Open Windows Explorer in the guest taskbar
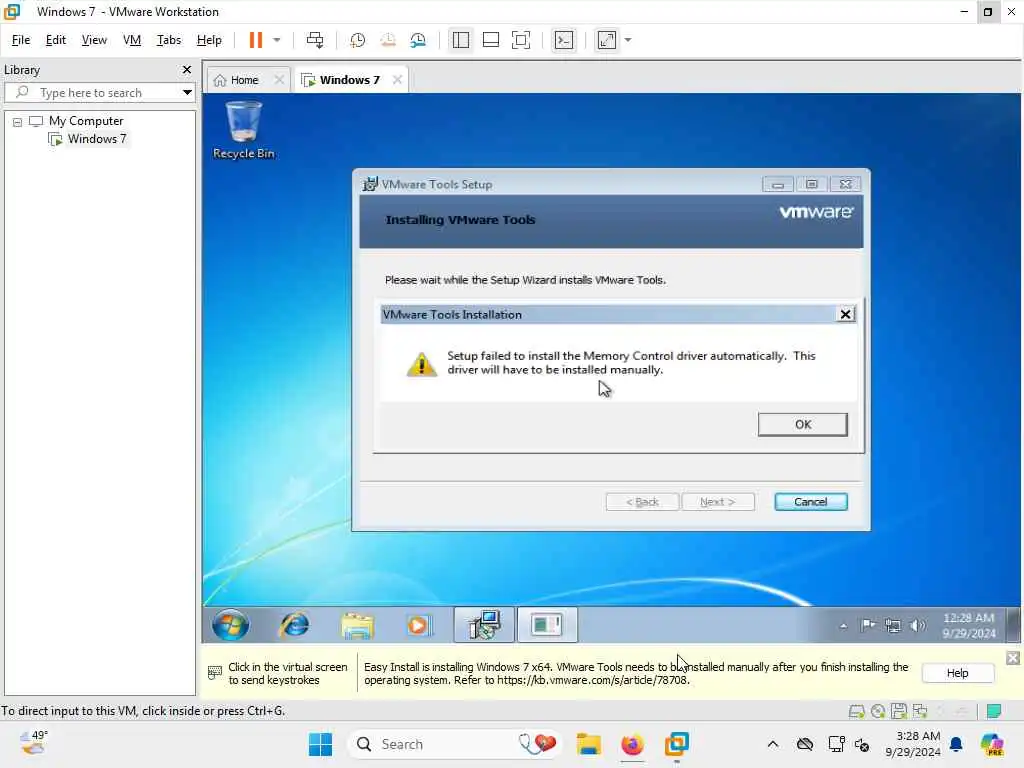 coord(357,625)
